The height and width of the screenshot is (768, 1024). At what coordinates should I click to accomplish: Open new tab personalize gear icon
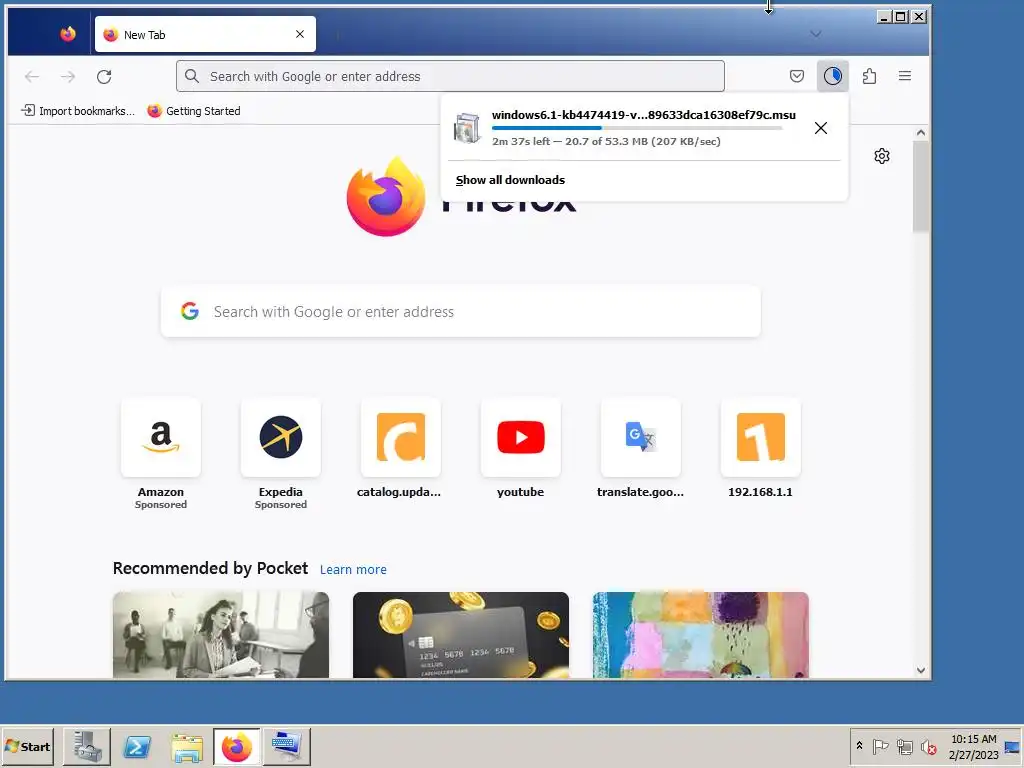[882, 156]
